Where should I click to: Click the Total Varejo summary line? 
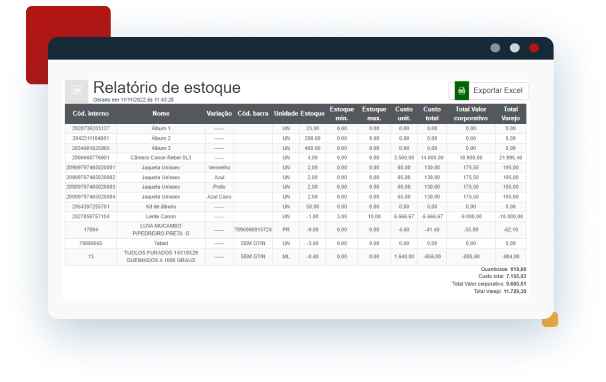click(500, 292)
